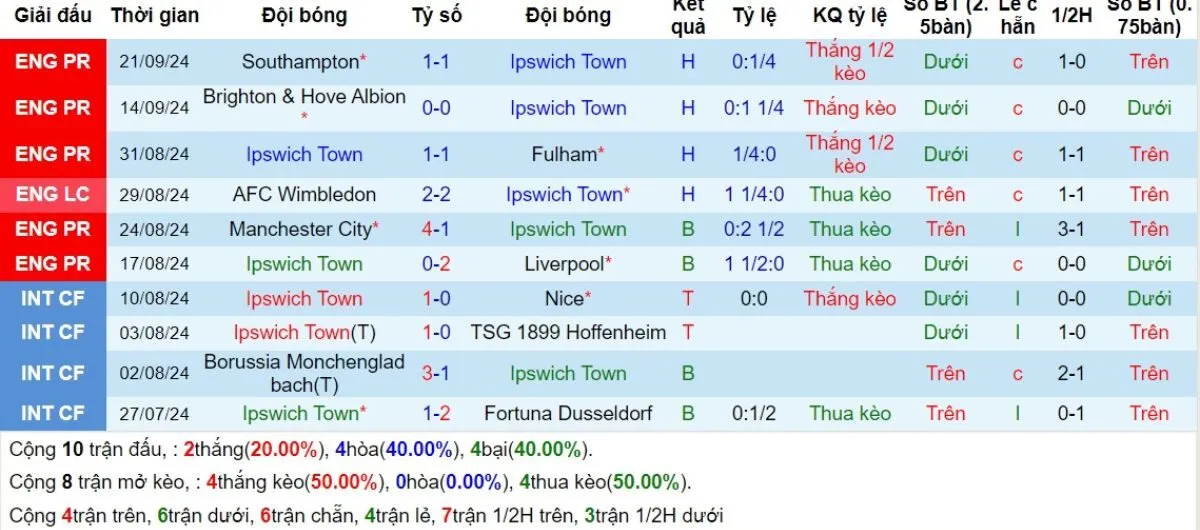Open the Manchester City team link

coord(300,229)
